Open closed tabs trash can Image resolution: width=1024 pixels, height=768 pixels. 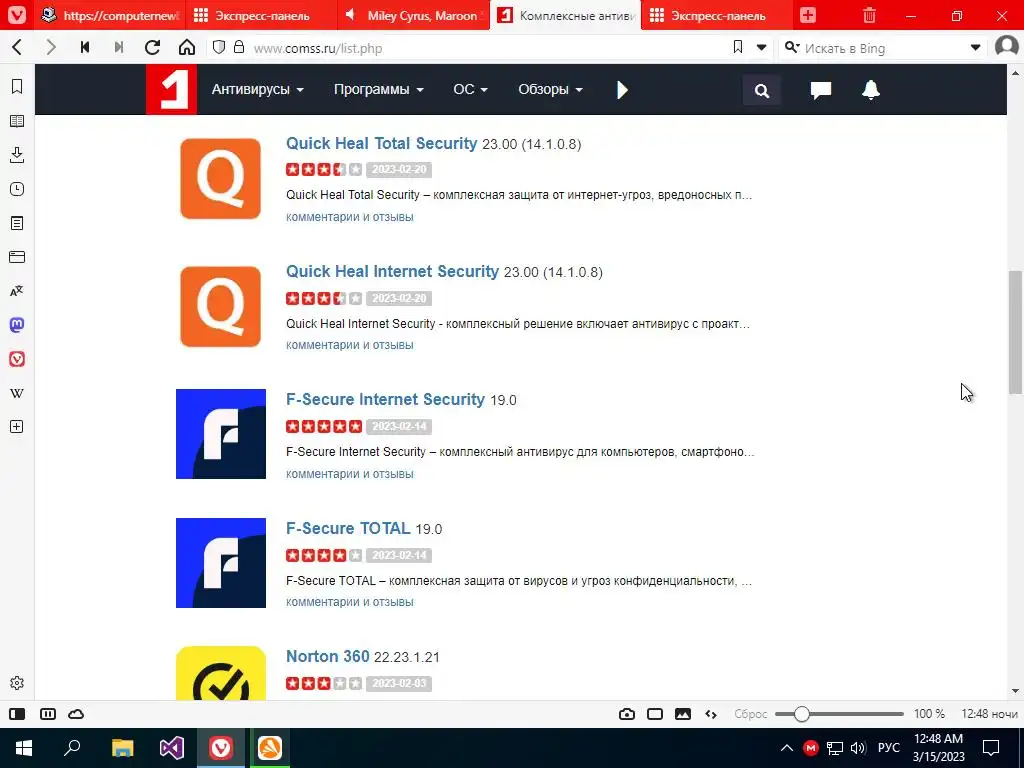tap(869, 15)
